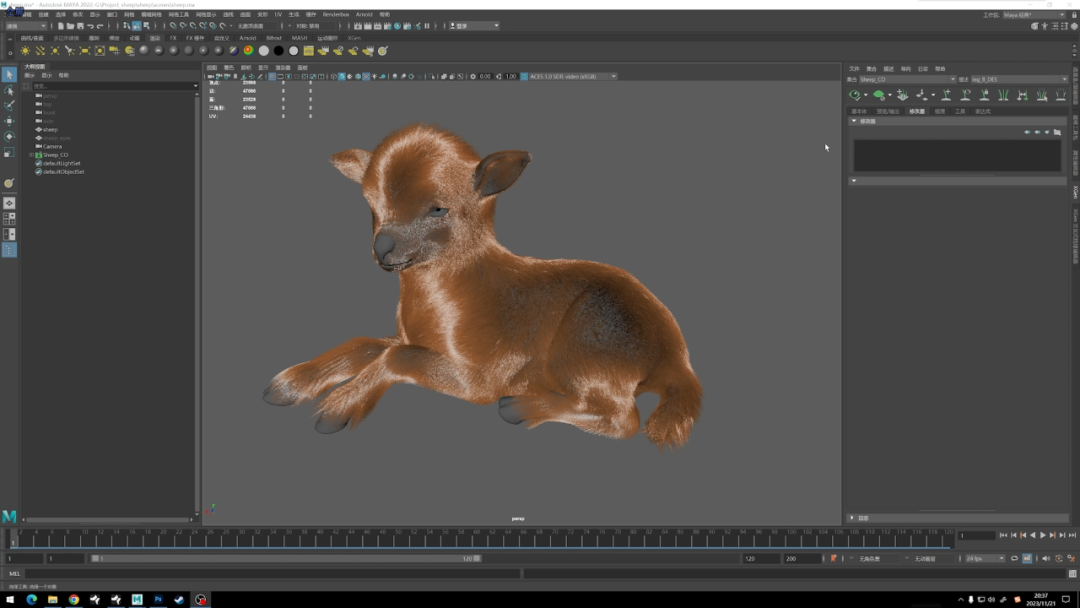Open the menu set dropdown at top left
This screenshot has width=1080, height=608.
[x=25, y=26]
